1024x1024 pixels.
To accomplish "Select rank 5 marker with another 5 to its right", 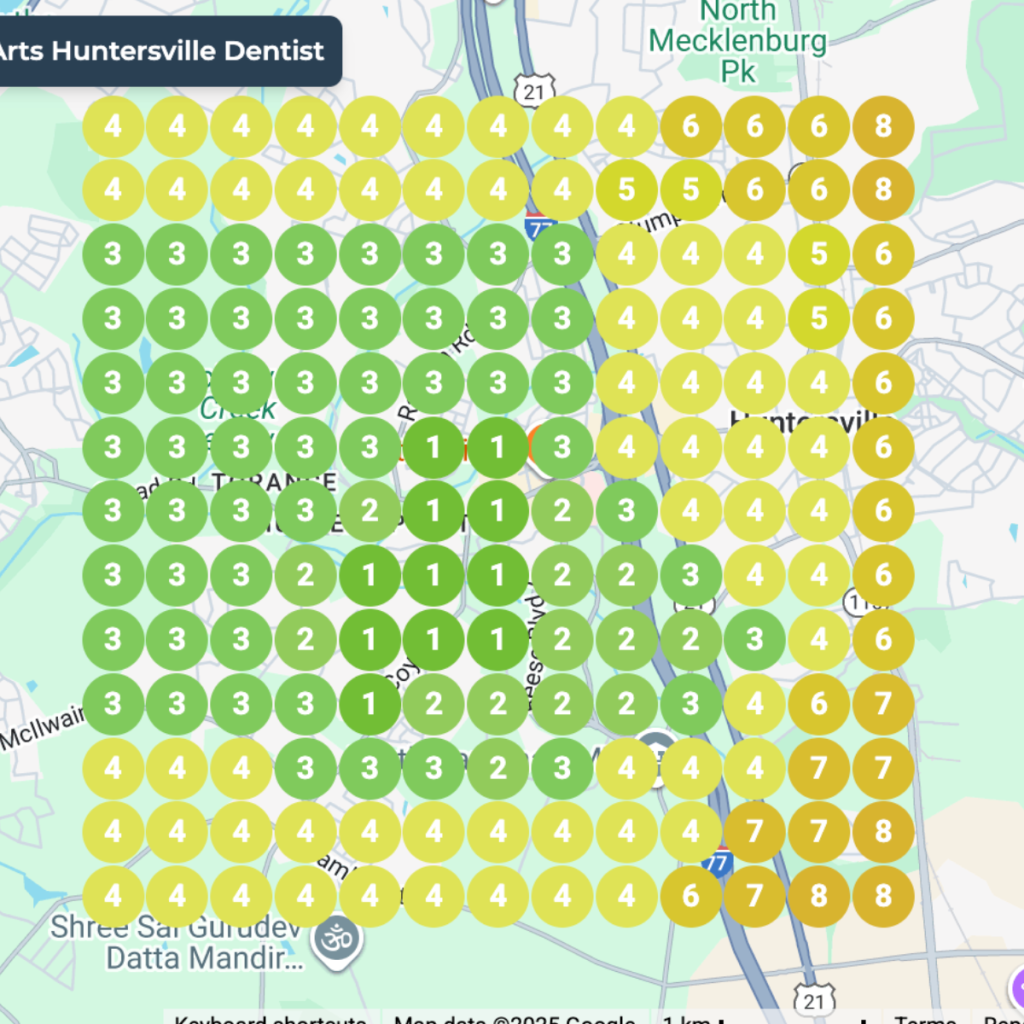I will pos(626,190).
